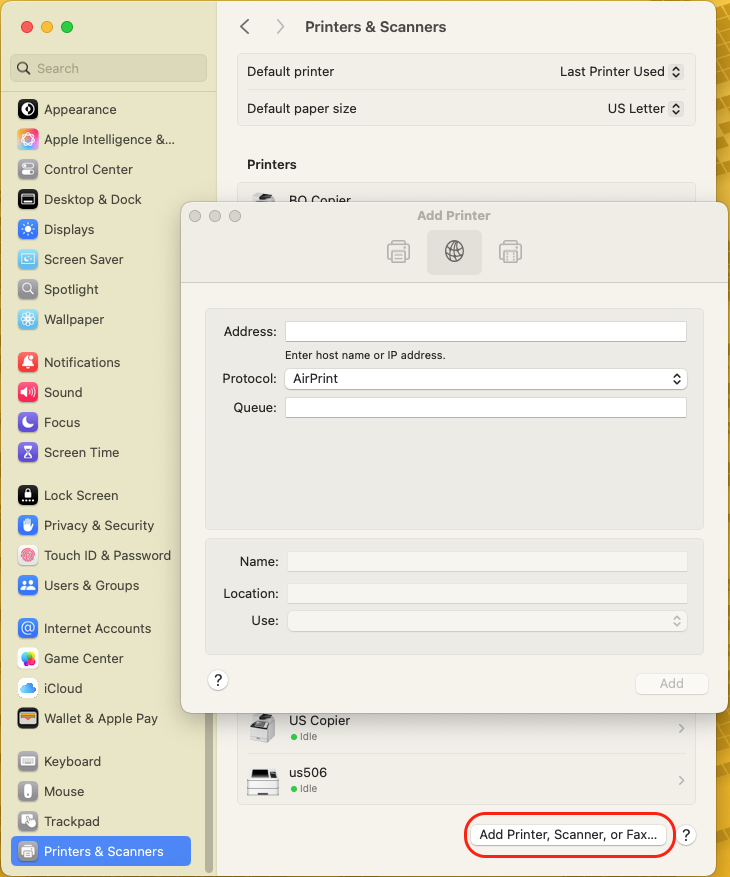This screenshot has height=877, width=730.
Task: Focus the Queue input field
Action: click(486, 408)
